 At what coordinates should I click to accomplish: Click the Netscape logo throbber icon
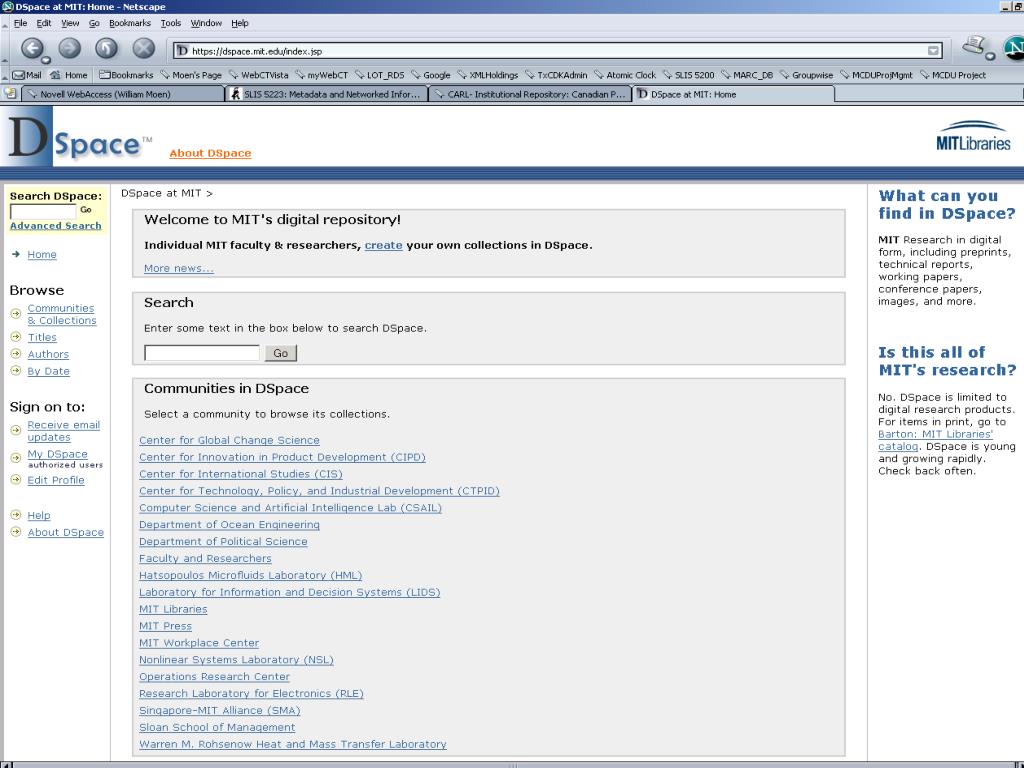(x=1014, y=48)
